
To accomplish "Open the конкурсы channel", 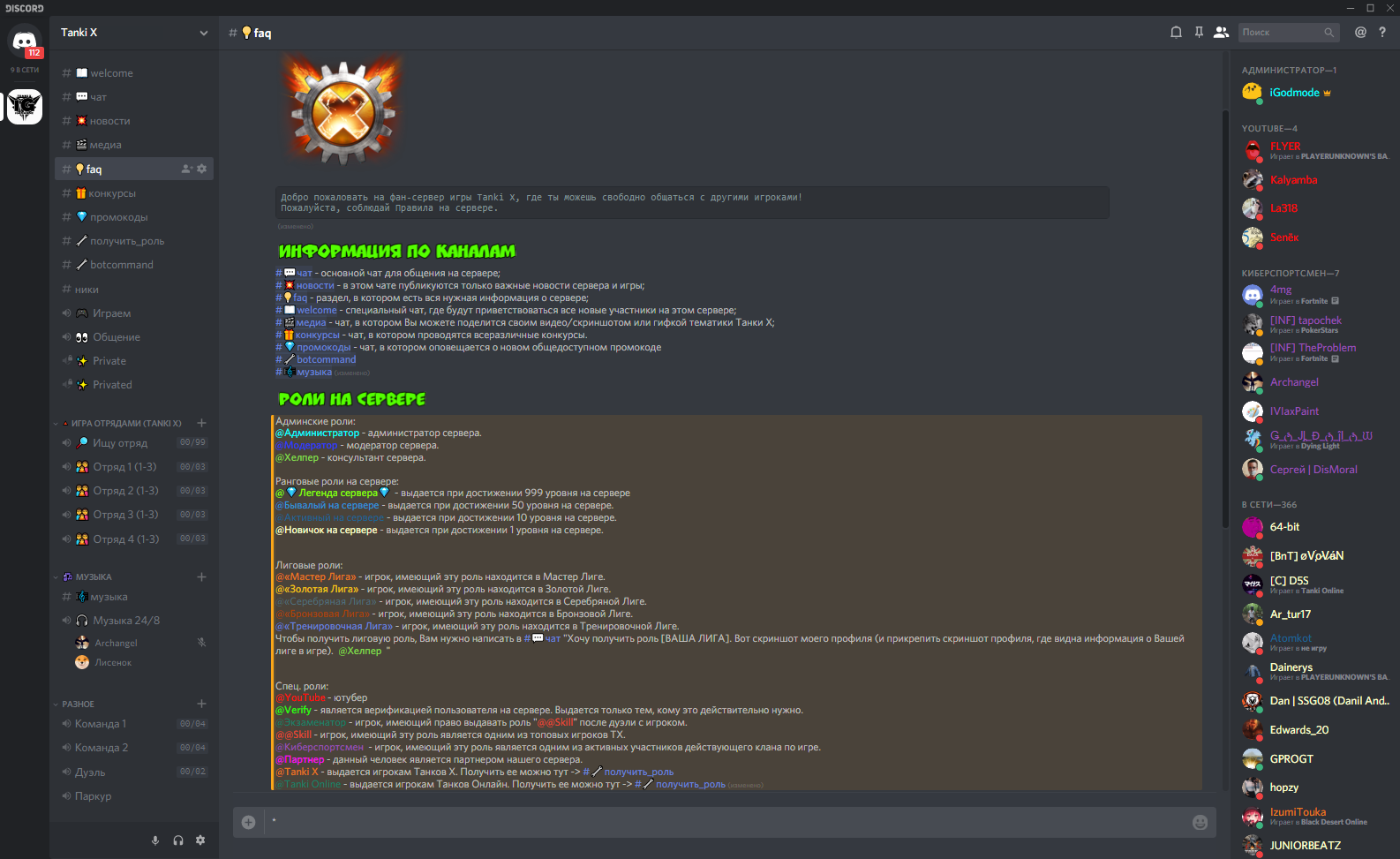I will click(x=134, y=193).
